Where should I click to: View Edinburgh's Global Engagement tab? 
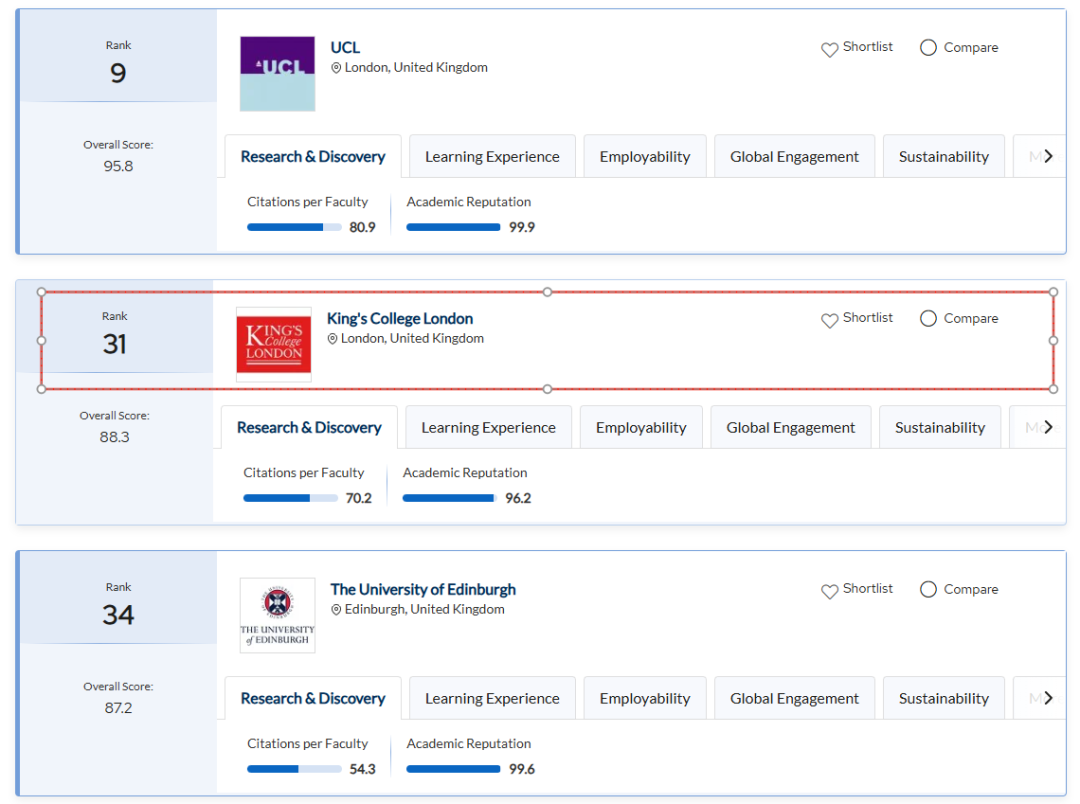point(794,698)
